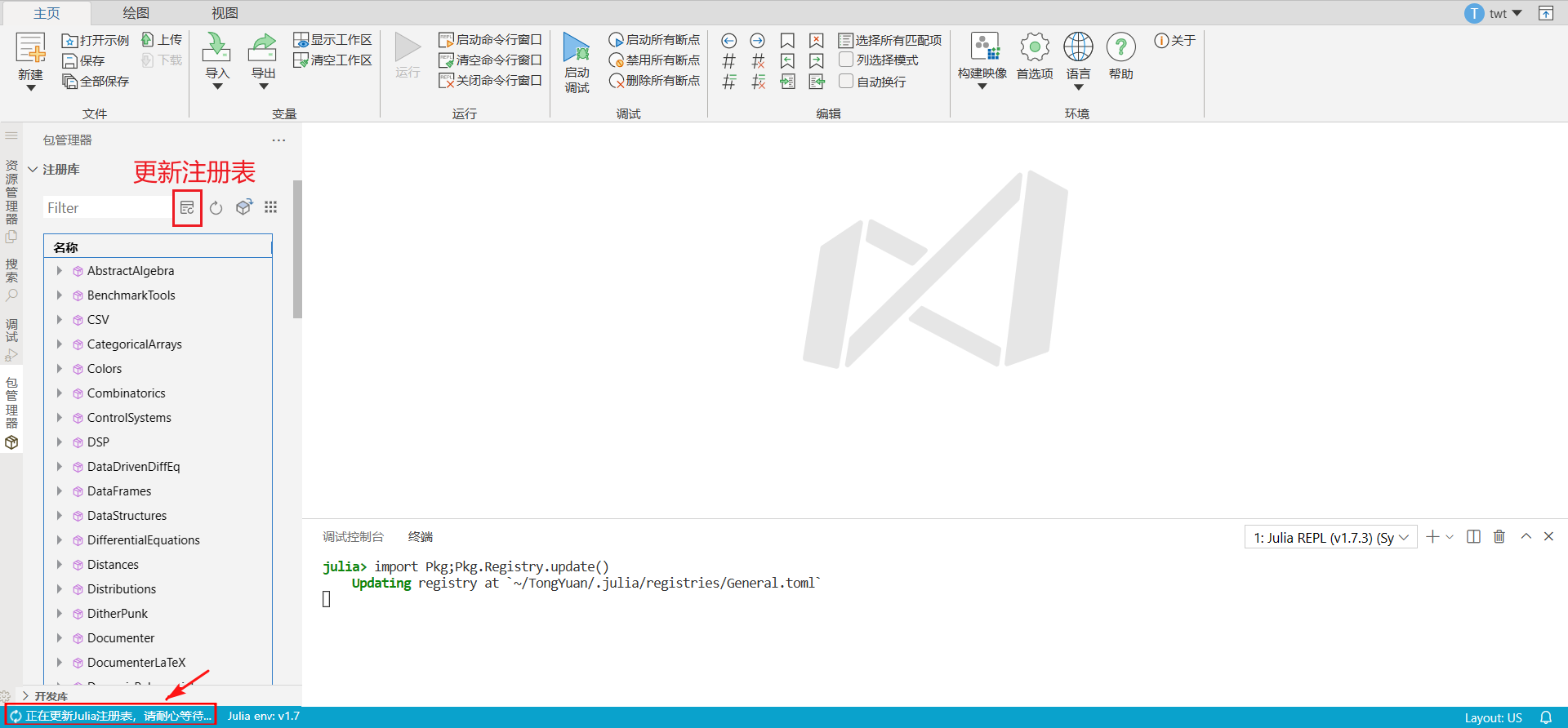Switch to the 视图 ribbon tab
The height and width of the screenshot is (728, 1568).
click(x=225, y=13)
